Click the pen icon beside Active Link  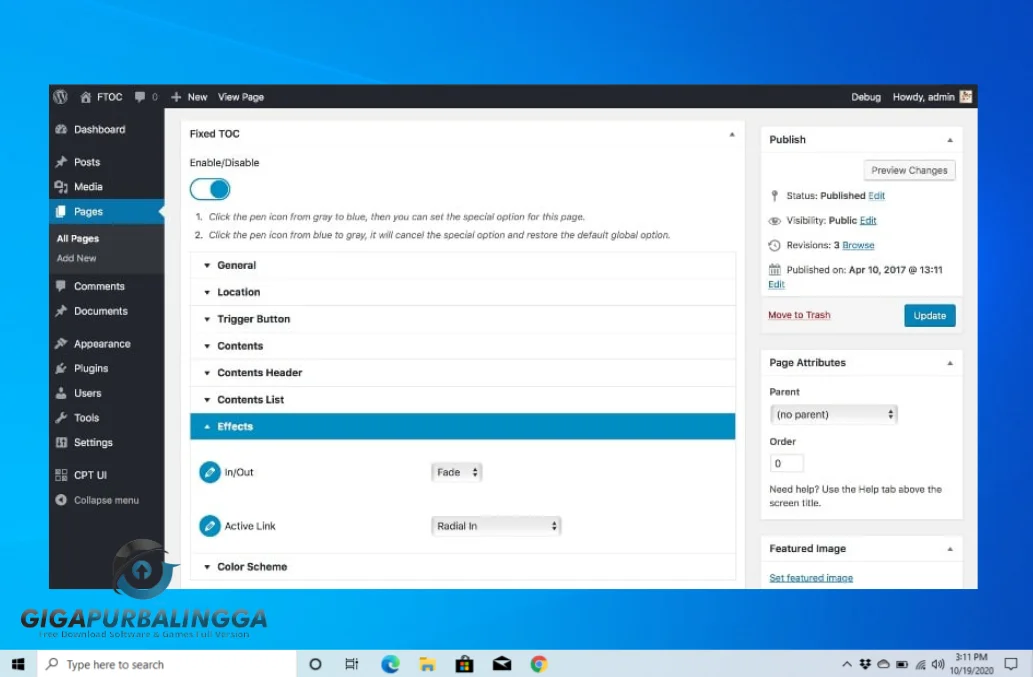(209, 526)
